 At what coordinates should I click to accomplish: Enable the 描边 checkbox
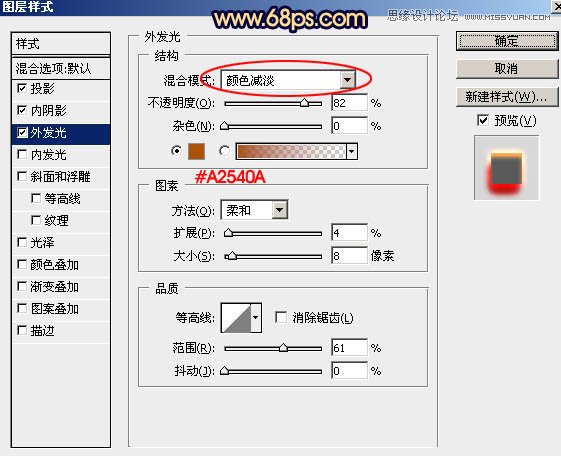click(22, 330)
